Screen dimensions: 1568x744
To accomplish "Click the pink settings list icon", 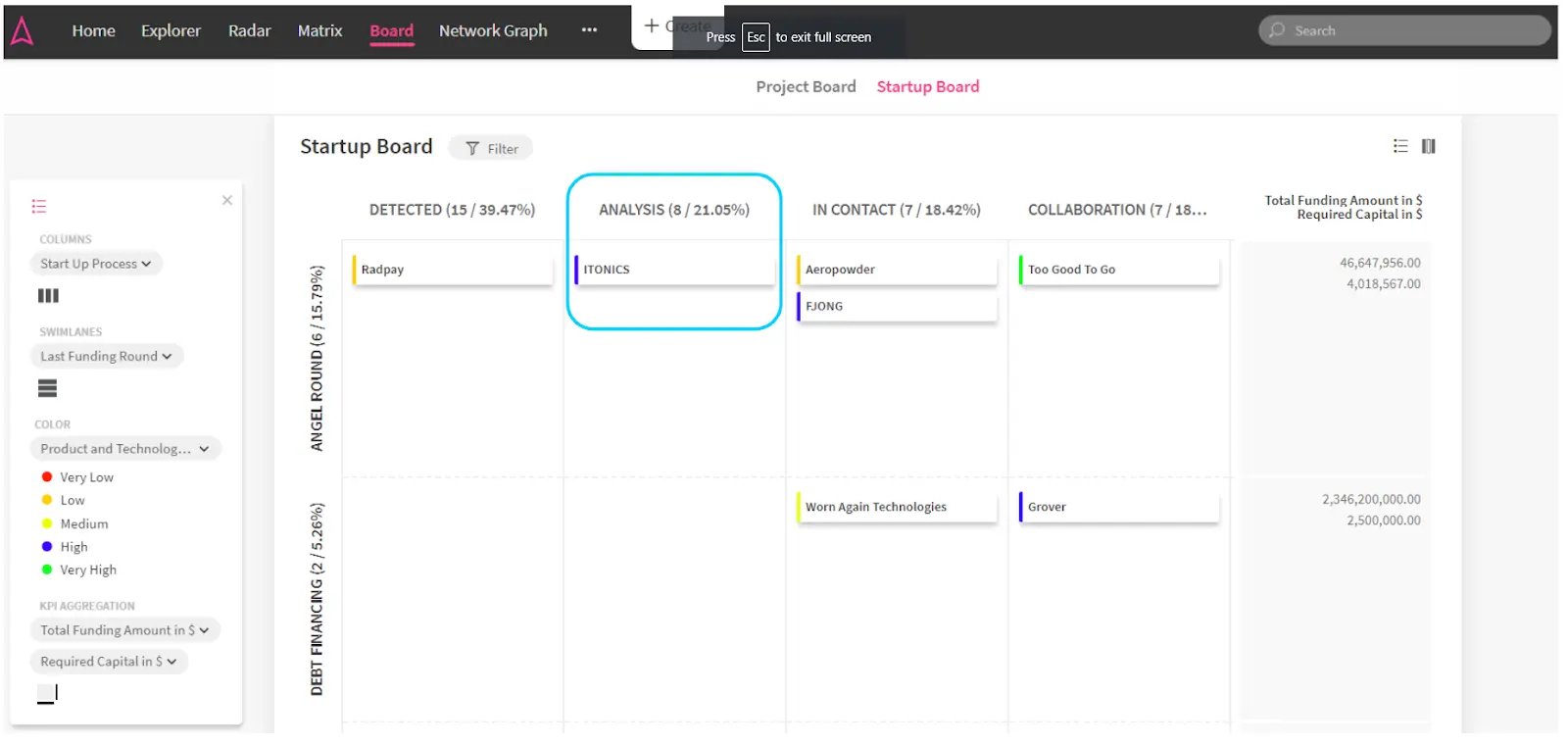I will coord(39,206).
